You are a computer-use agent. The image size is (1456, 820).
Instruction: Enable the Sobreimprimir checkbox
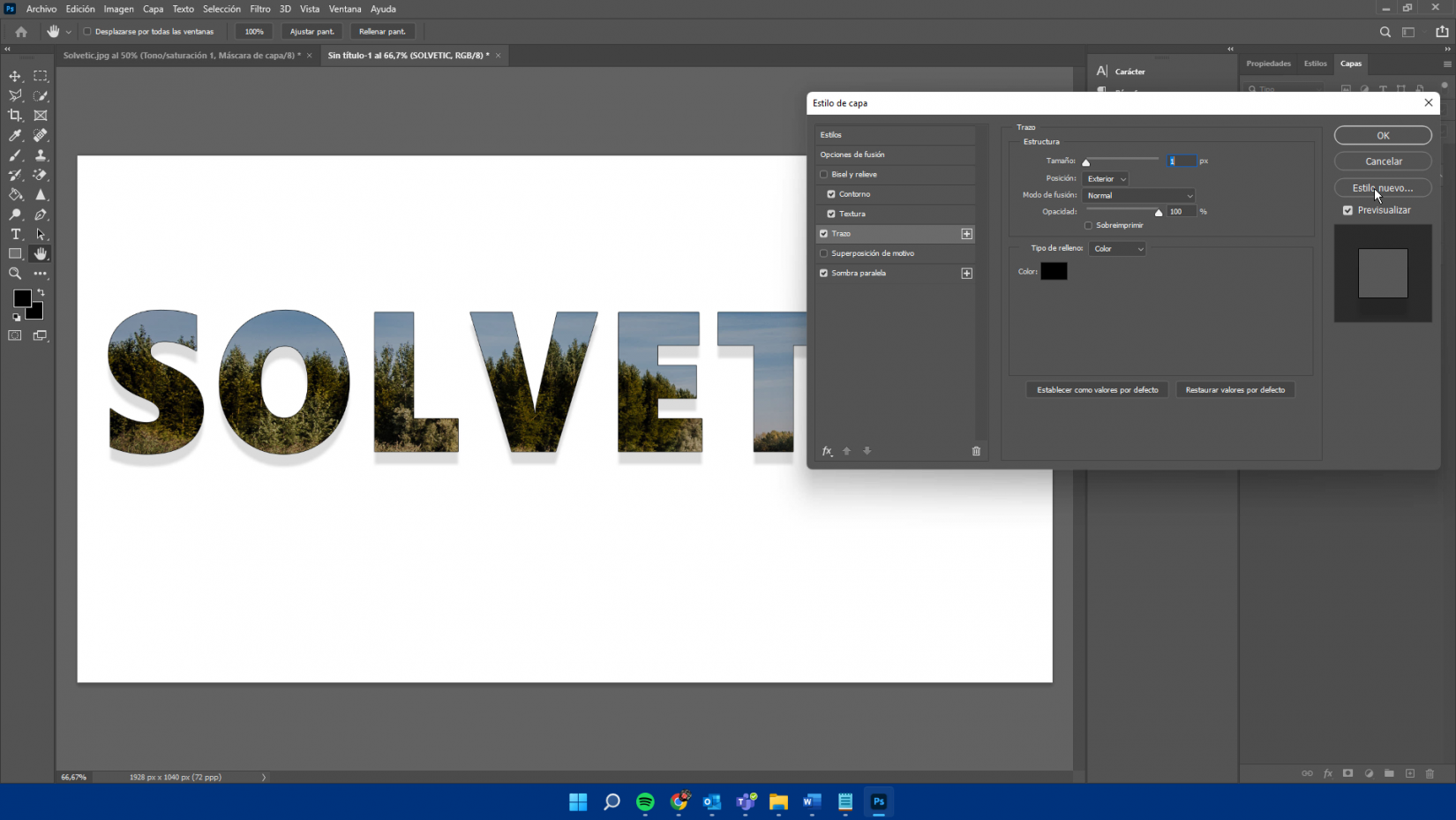point(1088,225)
